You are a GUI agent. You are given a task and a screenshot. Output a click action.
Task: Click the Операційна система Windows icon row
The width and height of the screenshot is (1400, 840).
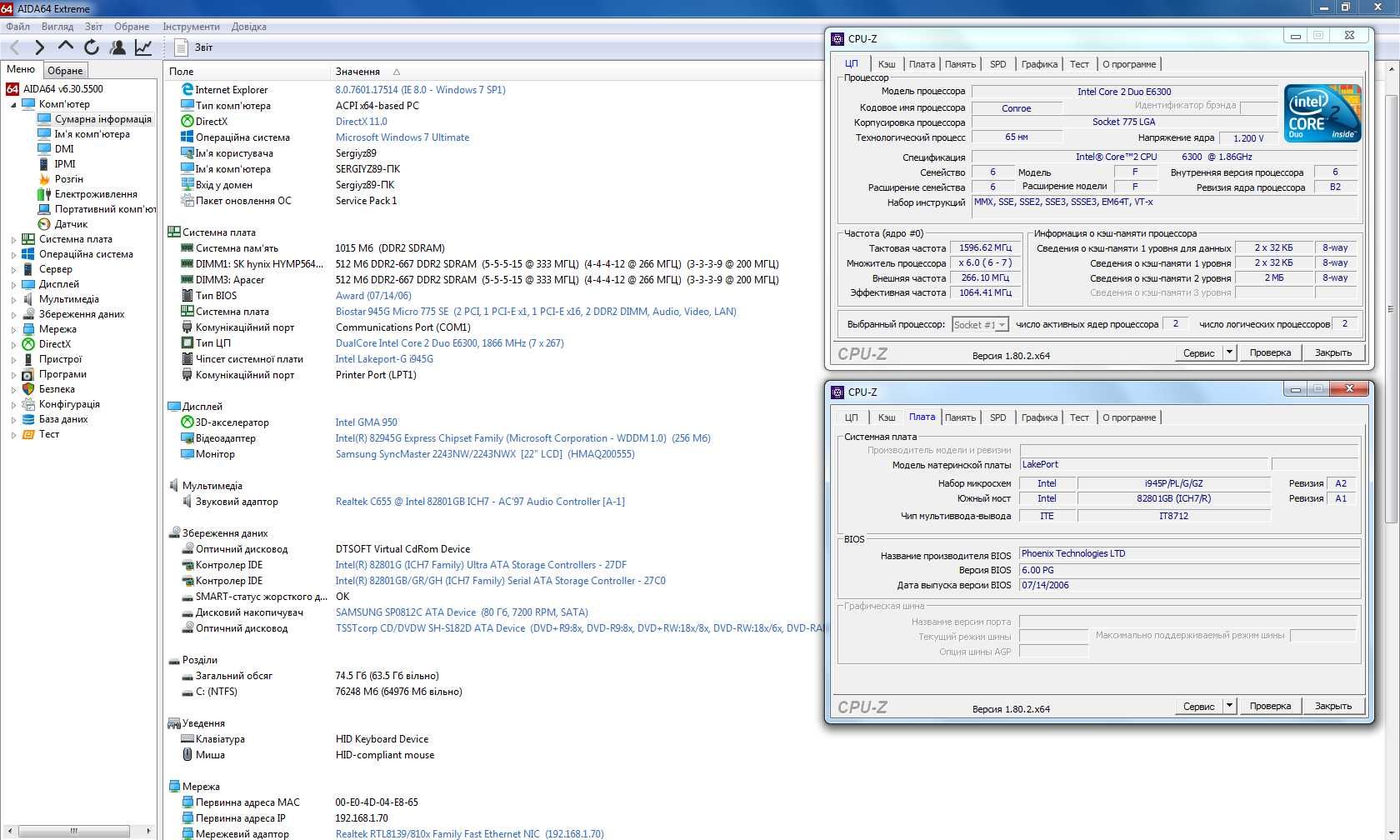coord(187,137)
